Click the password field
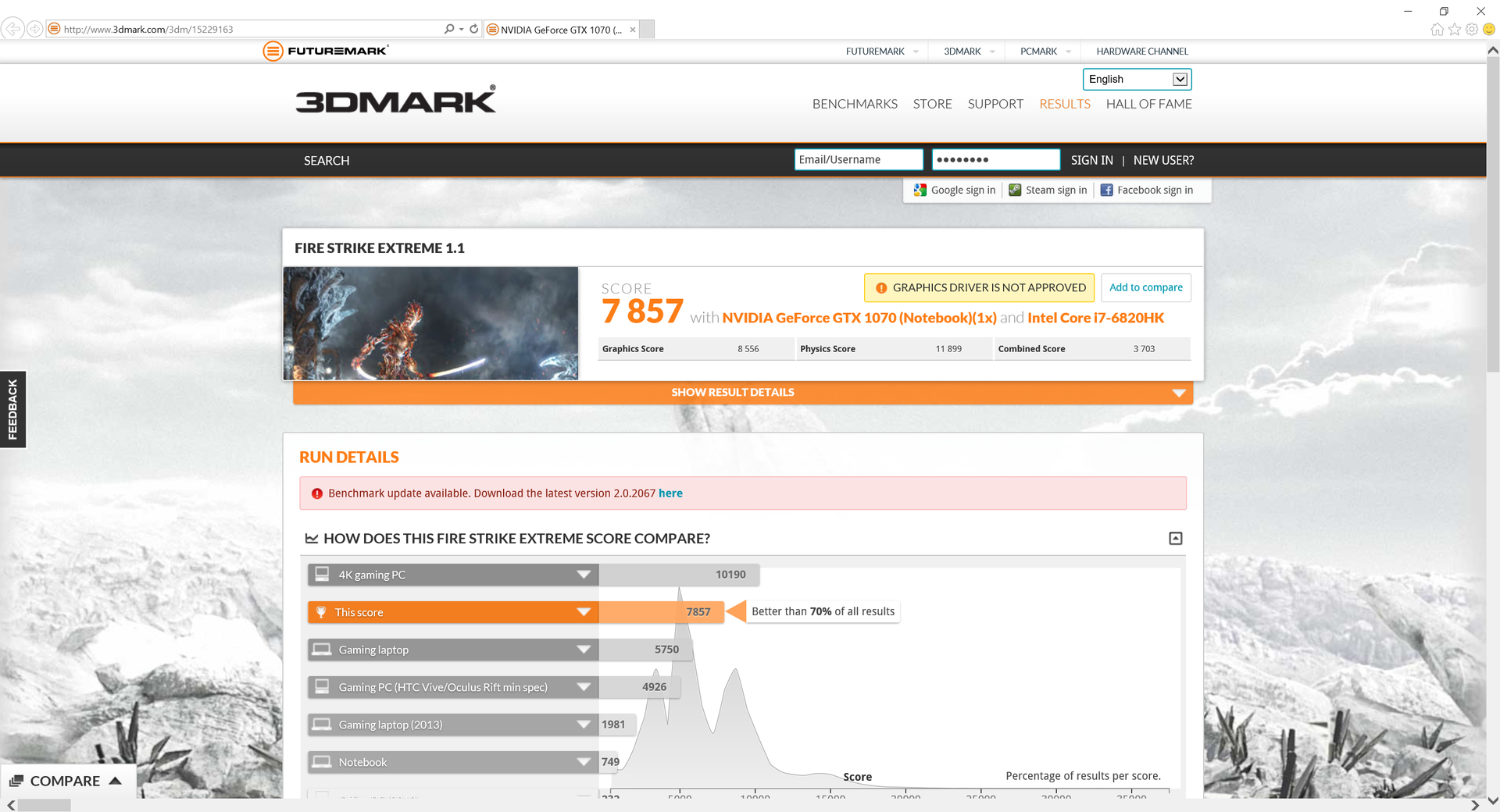Screen dimensions: 1500x812 (995, 159)
